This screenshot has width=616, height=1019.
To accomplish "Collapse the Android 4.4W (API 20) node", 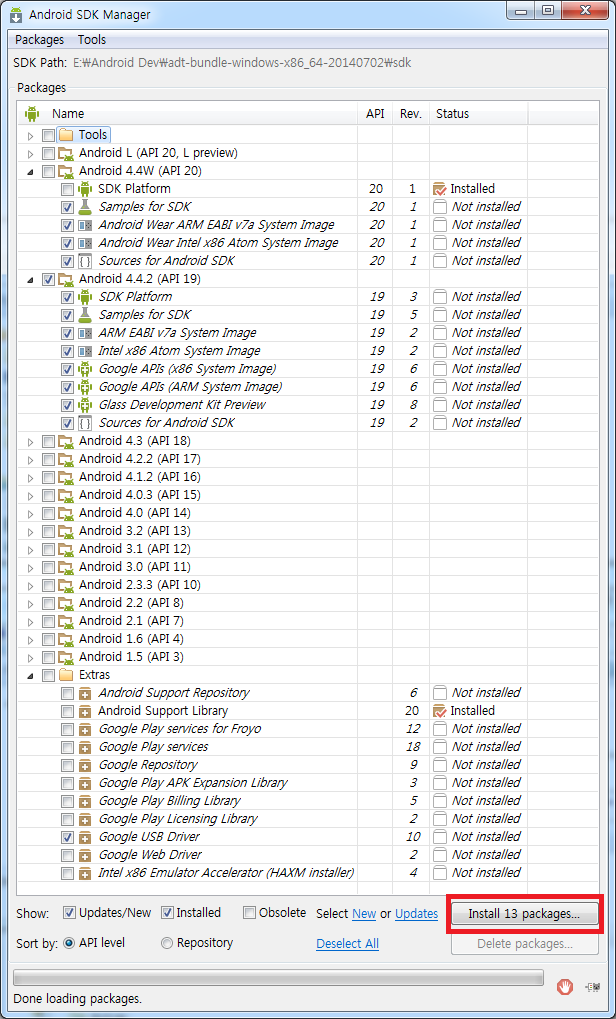I will point(30,172).
